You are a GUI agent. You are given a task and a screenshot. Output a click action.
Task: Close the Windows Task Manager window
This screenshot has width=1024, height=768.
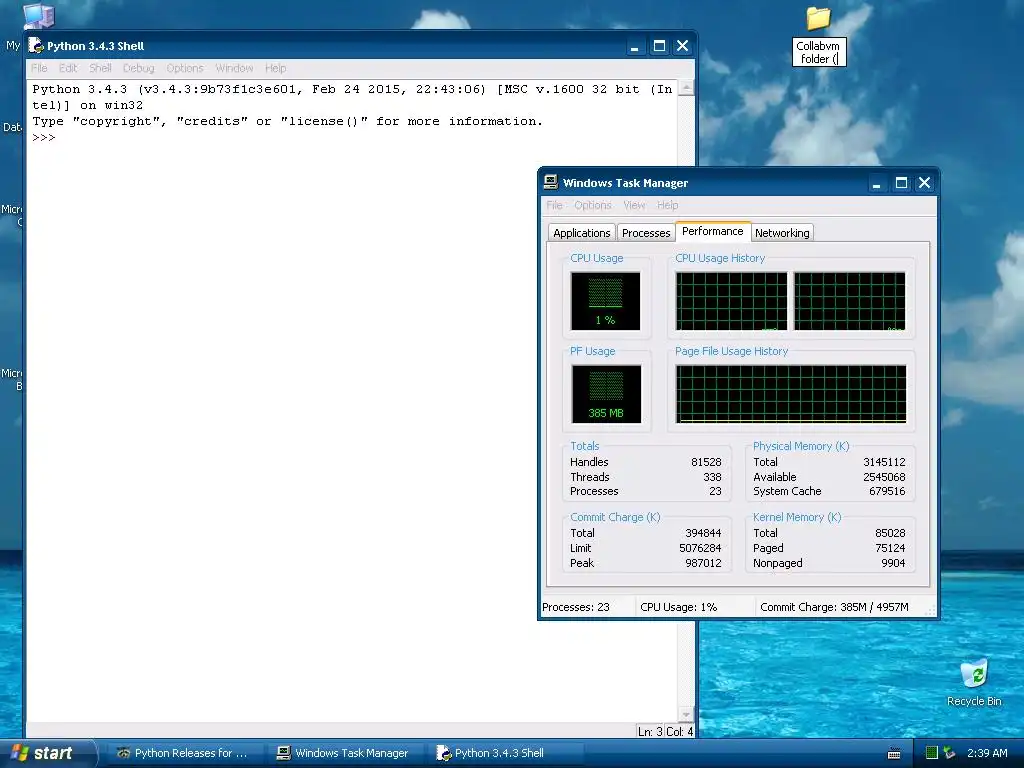tap(924, 183)
